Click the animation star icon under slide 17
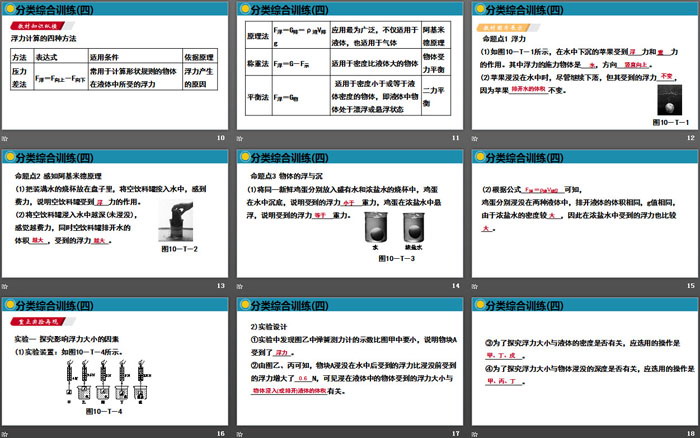Viewport: 700px width, 438px height. pyautogui.click(x=240, y=432)
